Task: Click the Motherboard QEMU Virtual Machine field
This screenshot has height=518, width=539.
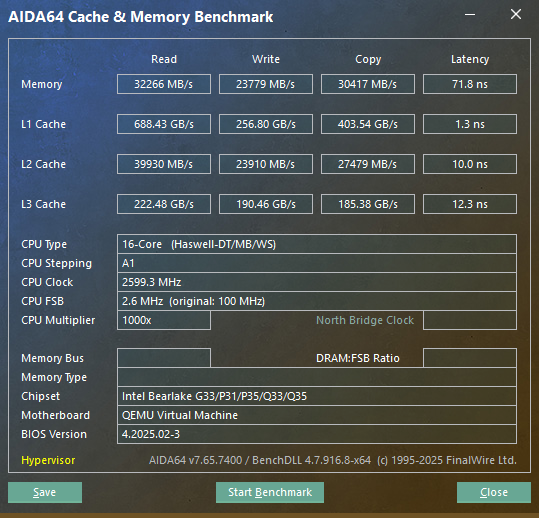Action: tap(317, 415)
